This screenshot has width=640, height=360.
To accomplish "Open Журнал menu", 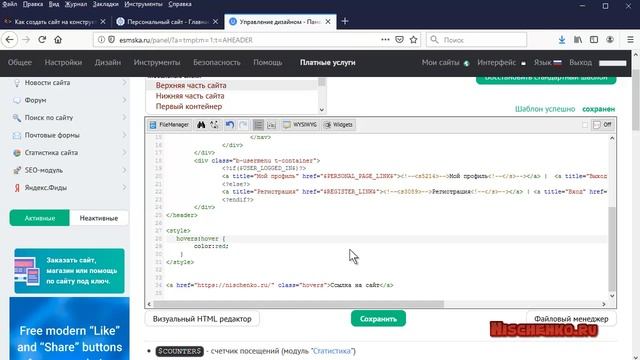I will (x=76, y=4).
